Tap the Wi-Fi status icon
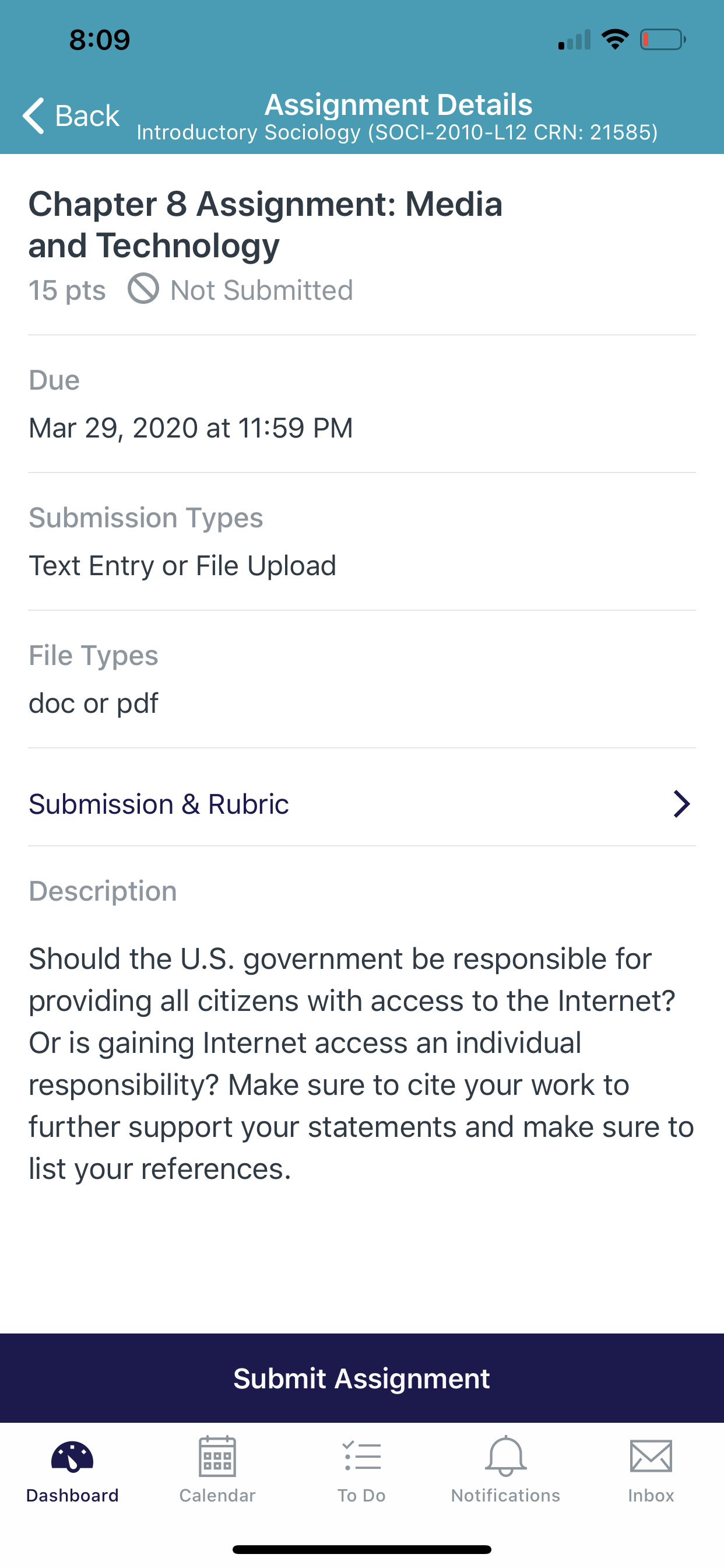The height and width of the screenshot is (1568, 724). coord(615,40)
